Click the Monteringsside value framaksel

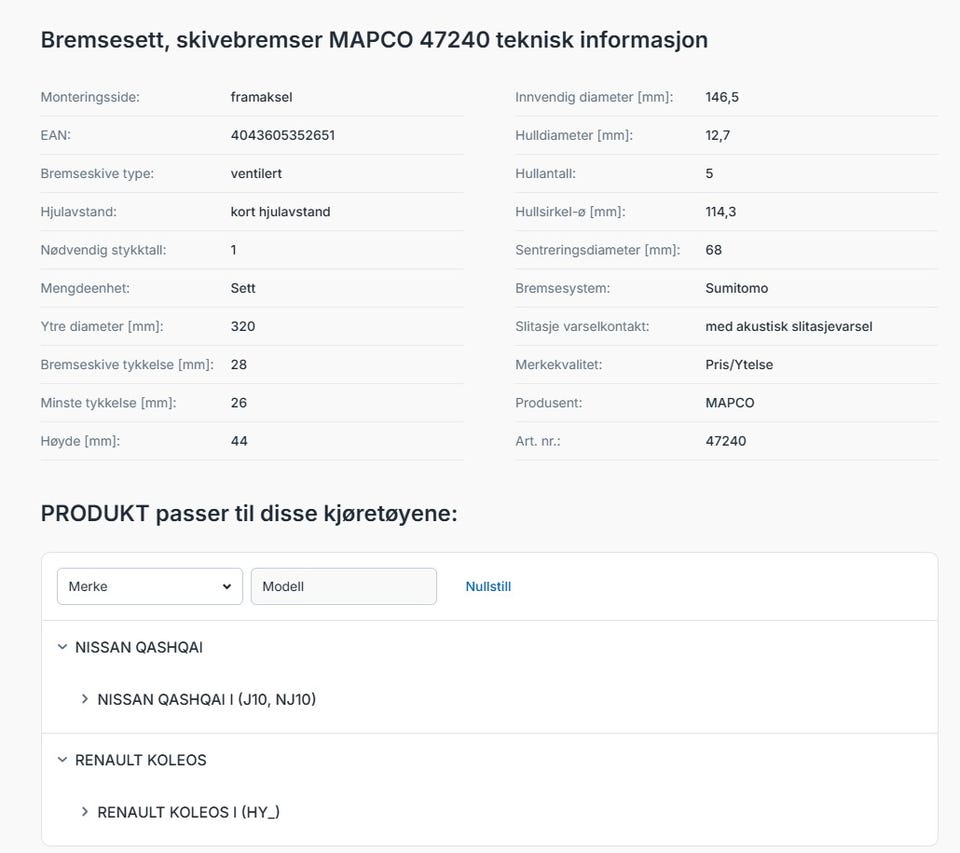(261, 97)
